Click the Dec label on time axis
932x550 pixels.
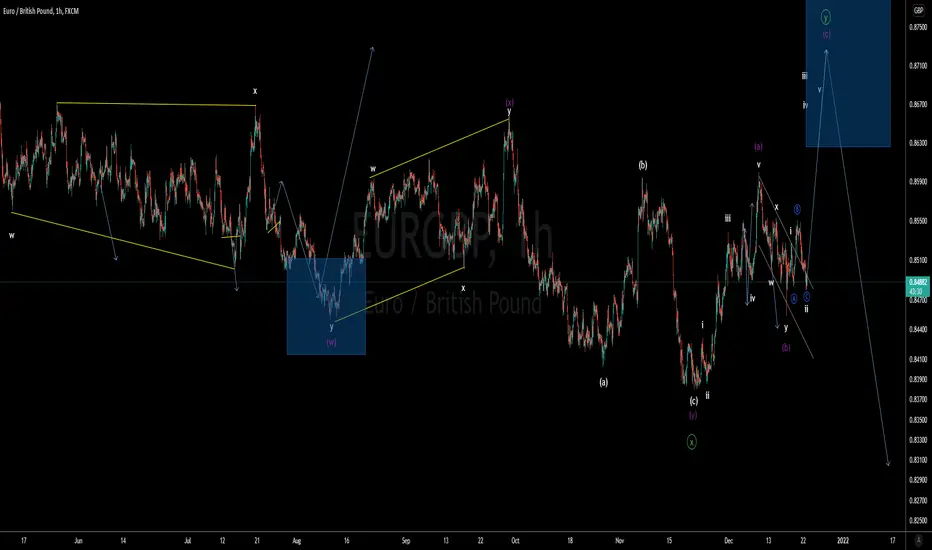(x=729, y=540)
